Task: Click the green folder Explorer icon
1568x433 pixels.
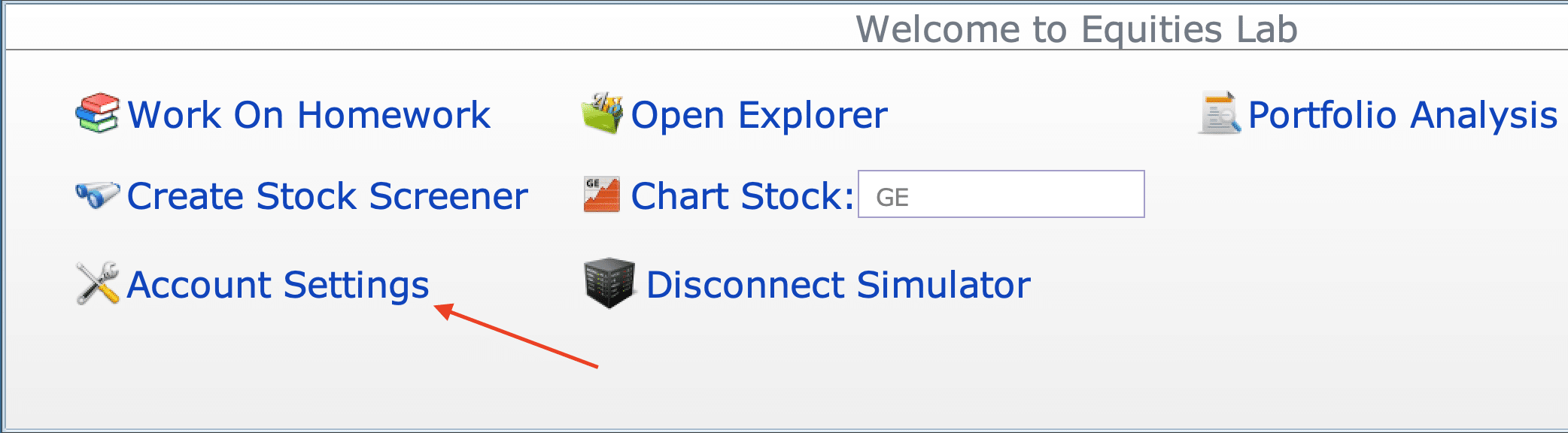Action: (x=602, y=114)
